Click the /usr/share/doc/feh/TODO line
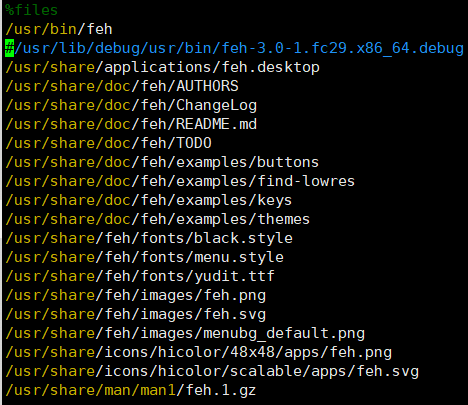Screen dimensions: 468x405 108,143
